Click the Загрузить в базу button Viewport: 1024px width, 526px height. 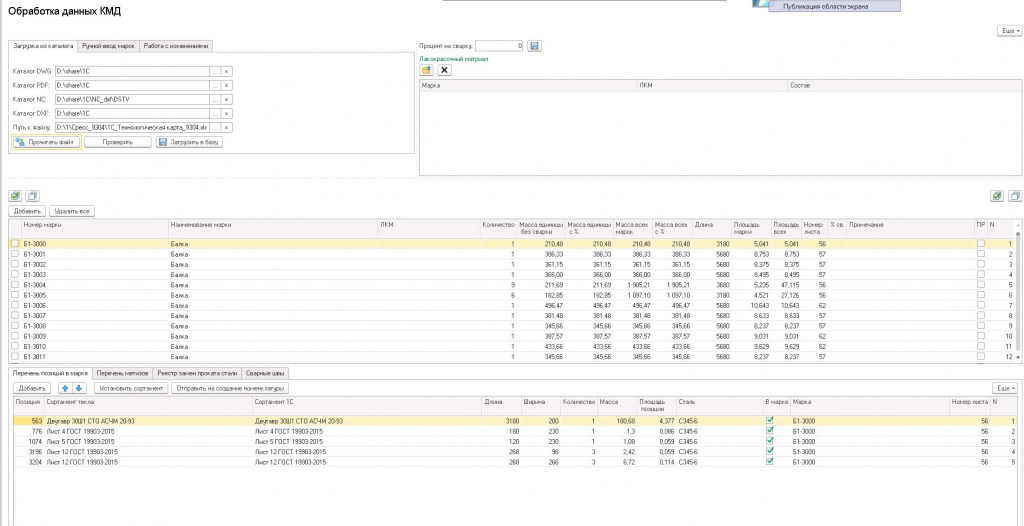189,142
